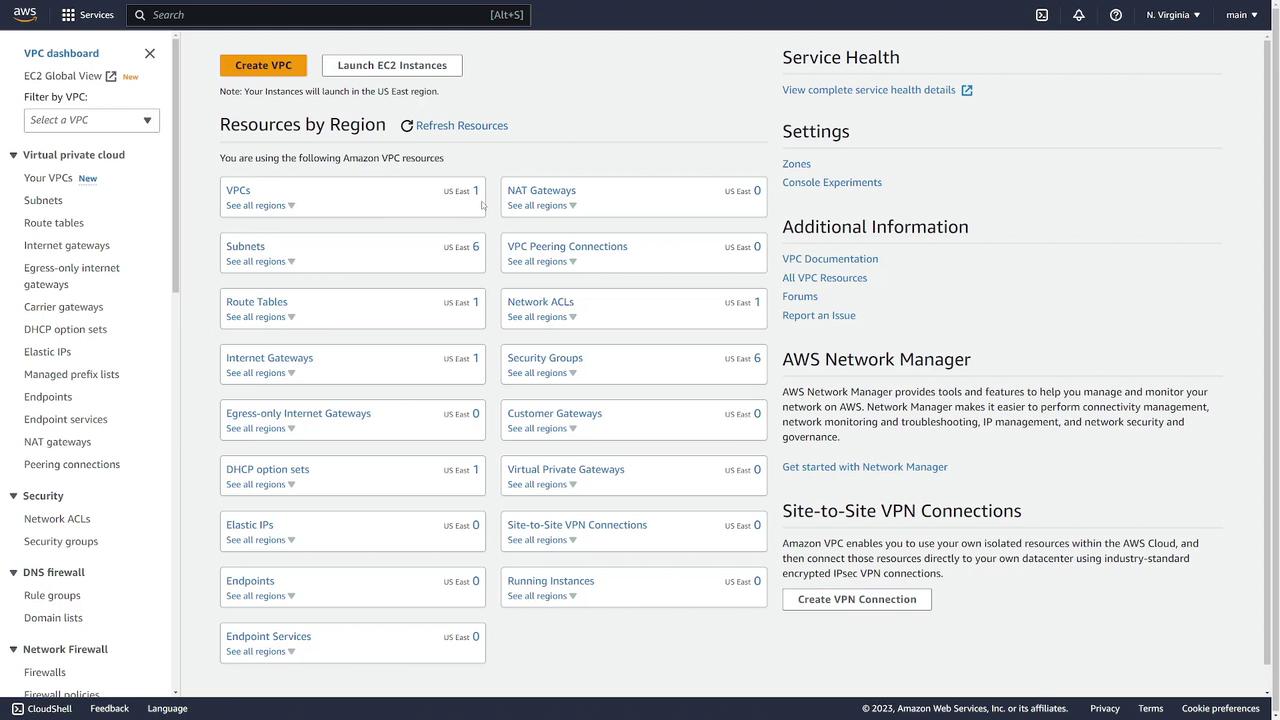This screenshot has width=1280, height=720.
Task: Close the VPC dashboard sidebar
Action: click(150, 53)
